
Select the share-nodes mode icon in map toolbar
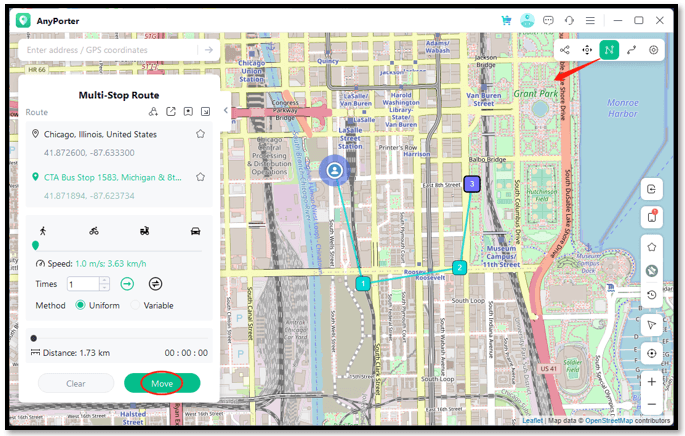pos(565,50)
